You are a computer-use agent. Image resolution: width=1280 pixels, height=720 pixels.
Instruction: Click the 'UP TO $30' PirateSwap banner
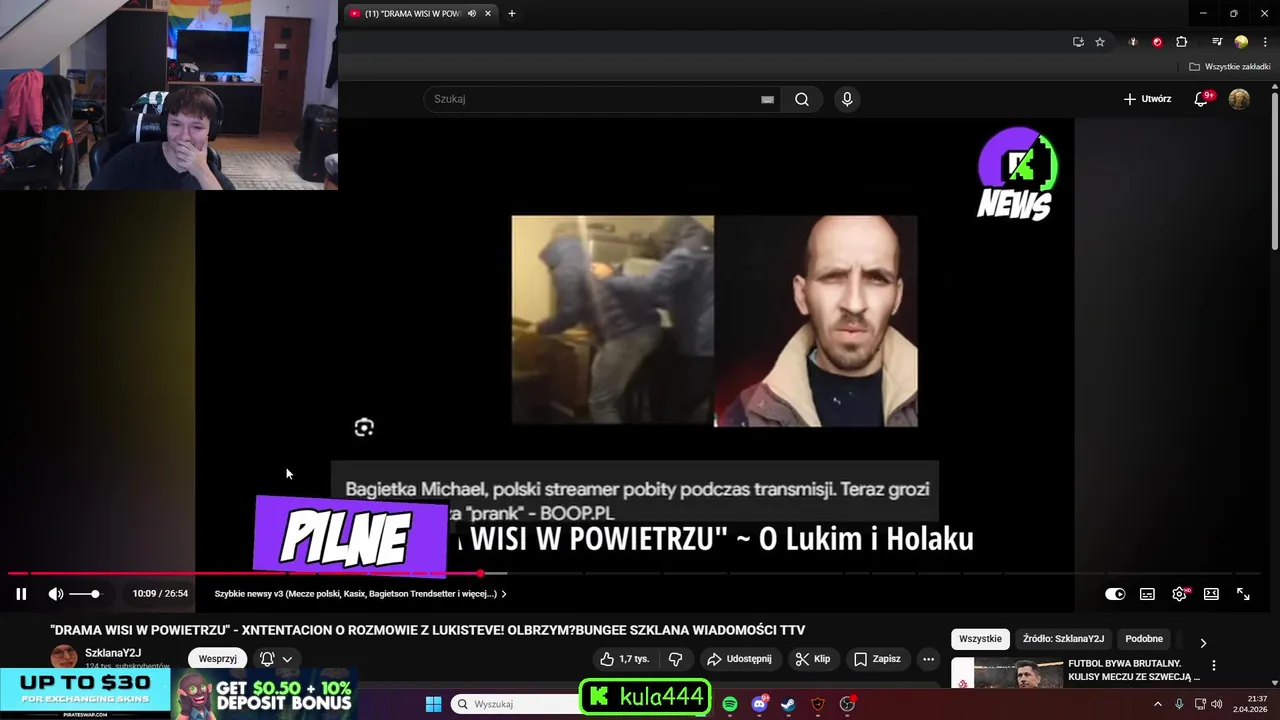[x=85, y=694]
